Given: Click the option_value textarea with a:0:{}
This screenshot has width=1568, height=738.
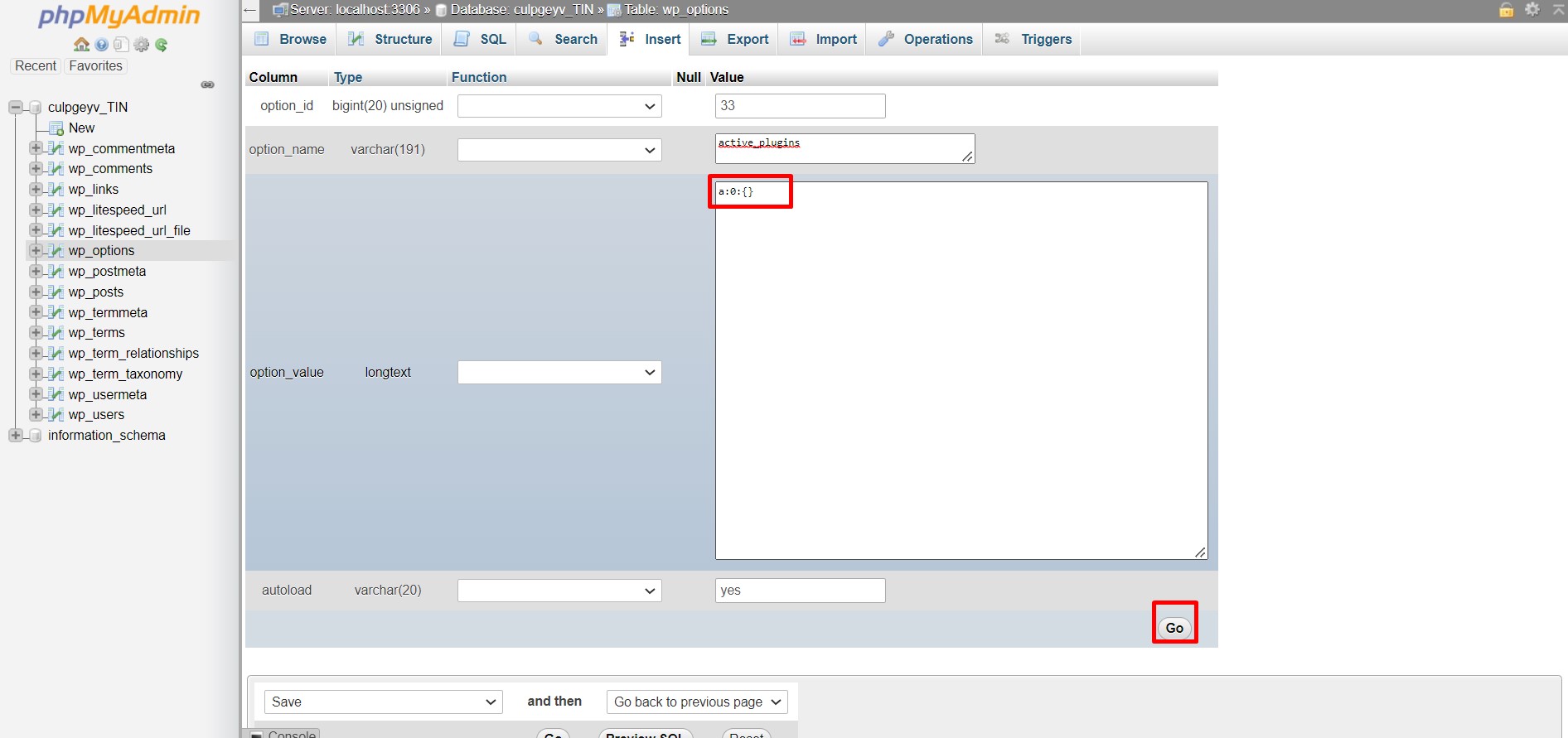Looking at the screenshot, I should click(961, 370).
